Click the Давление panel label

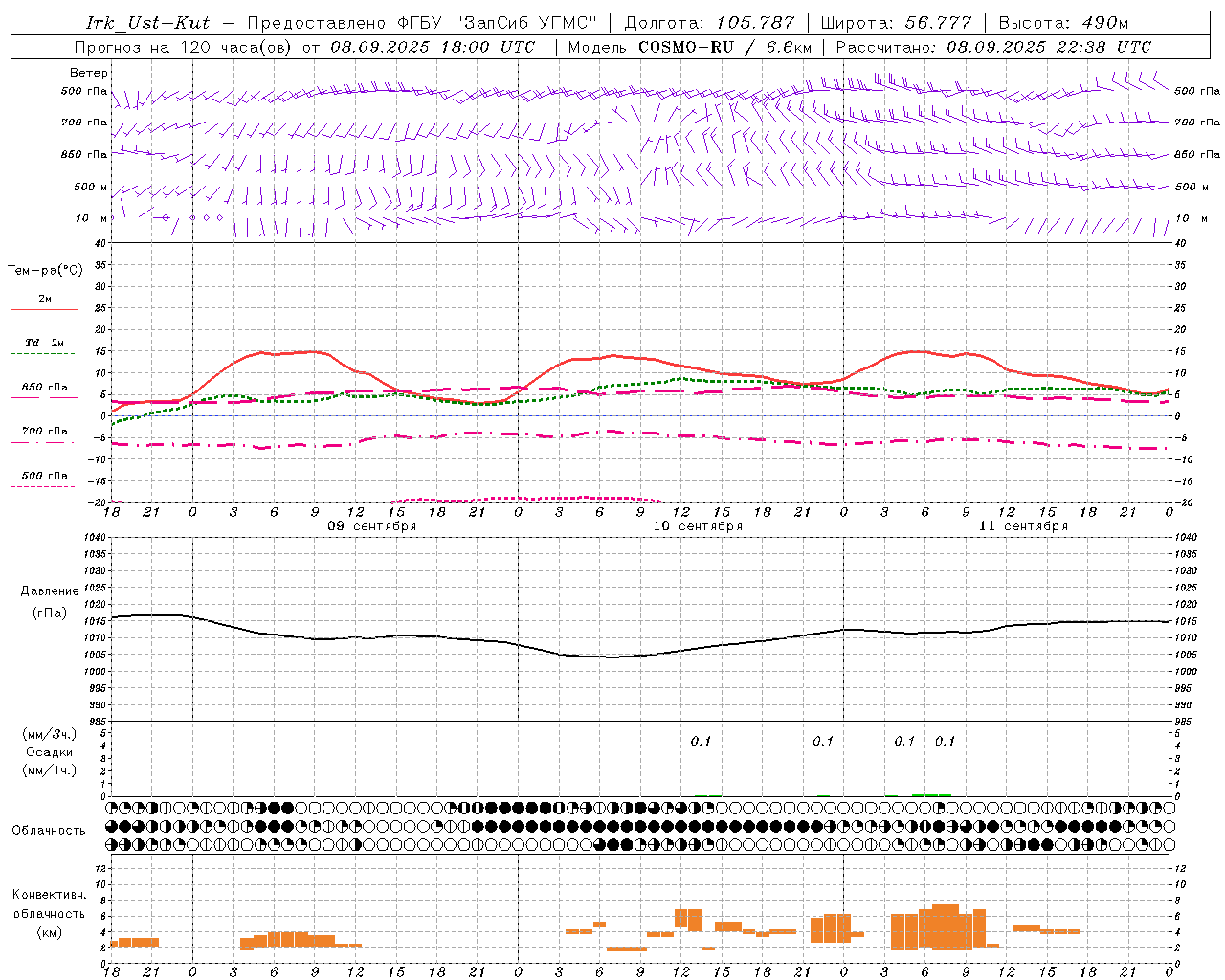tap(48, 591)
